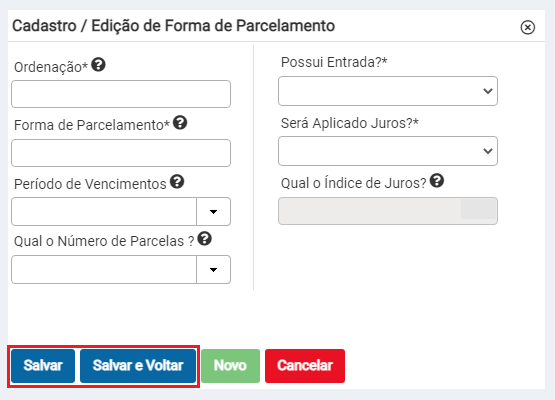
Task: Click the red Cancelar button
Action: pyautogui.click(x=305, y=366)
